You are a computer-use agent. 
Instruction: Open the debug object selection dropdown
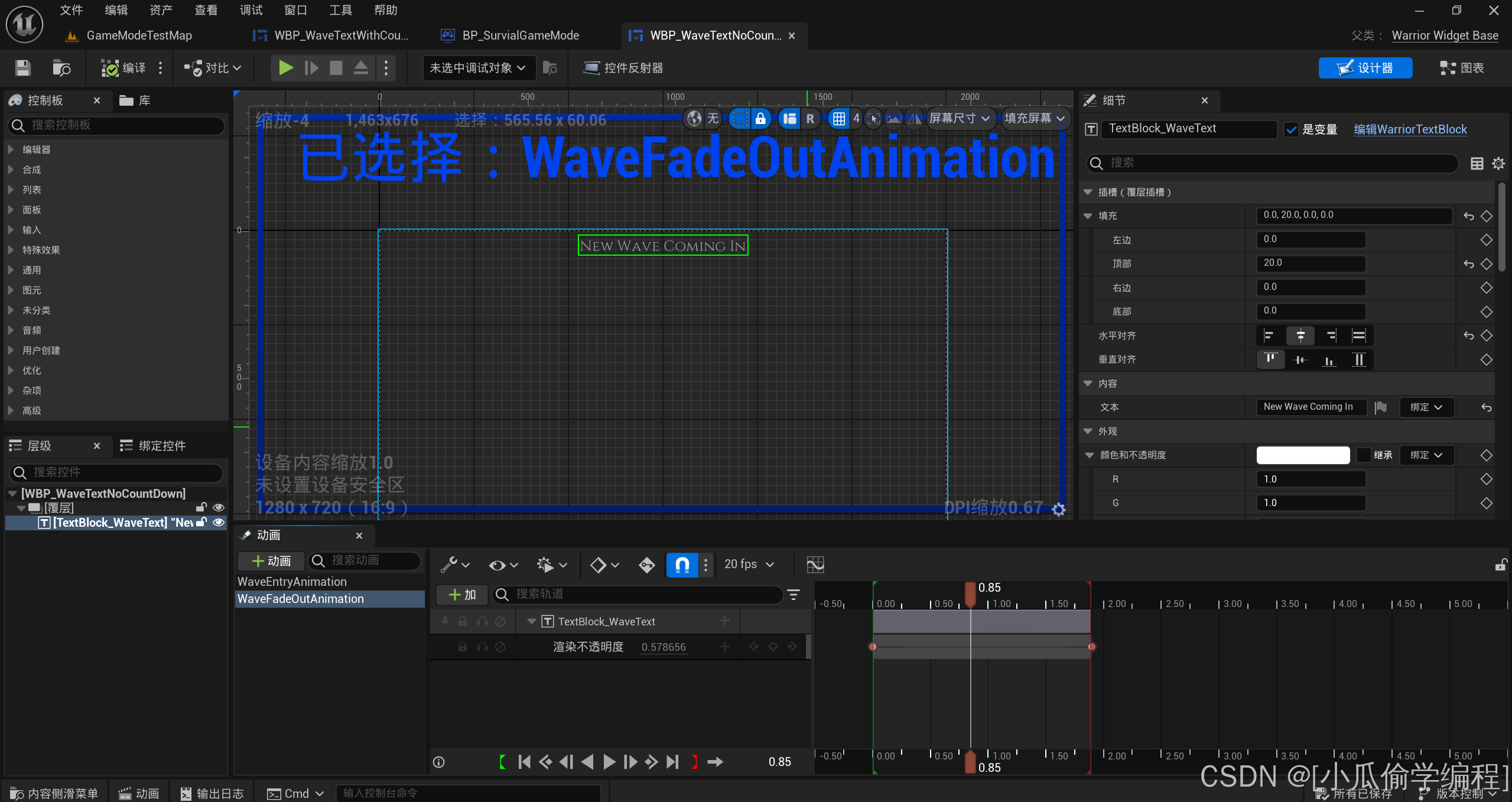(x=477, y=68)
